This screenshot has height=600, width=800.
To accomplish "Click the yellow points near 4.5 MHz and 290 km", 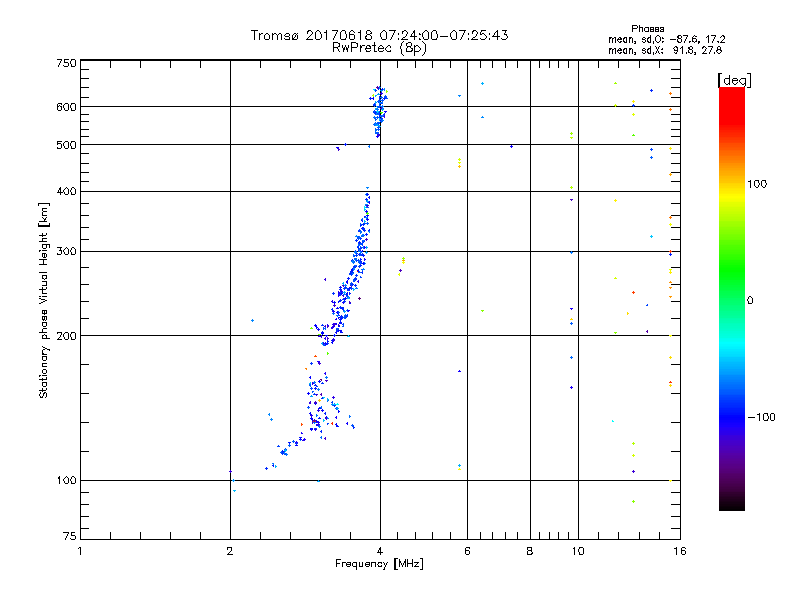I will (403, 260).
